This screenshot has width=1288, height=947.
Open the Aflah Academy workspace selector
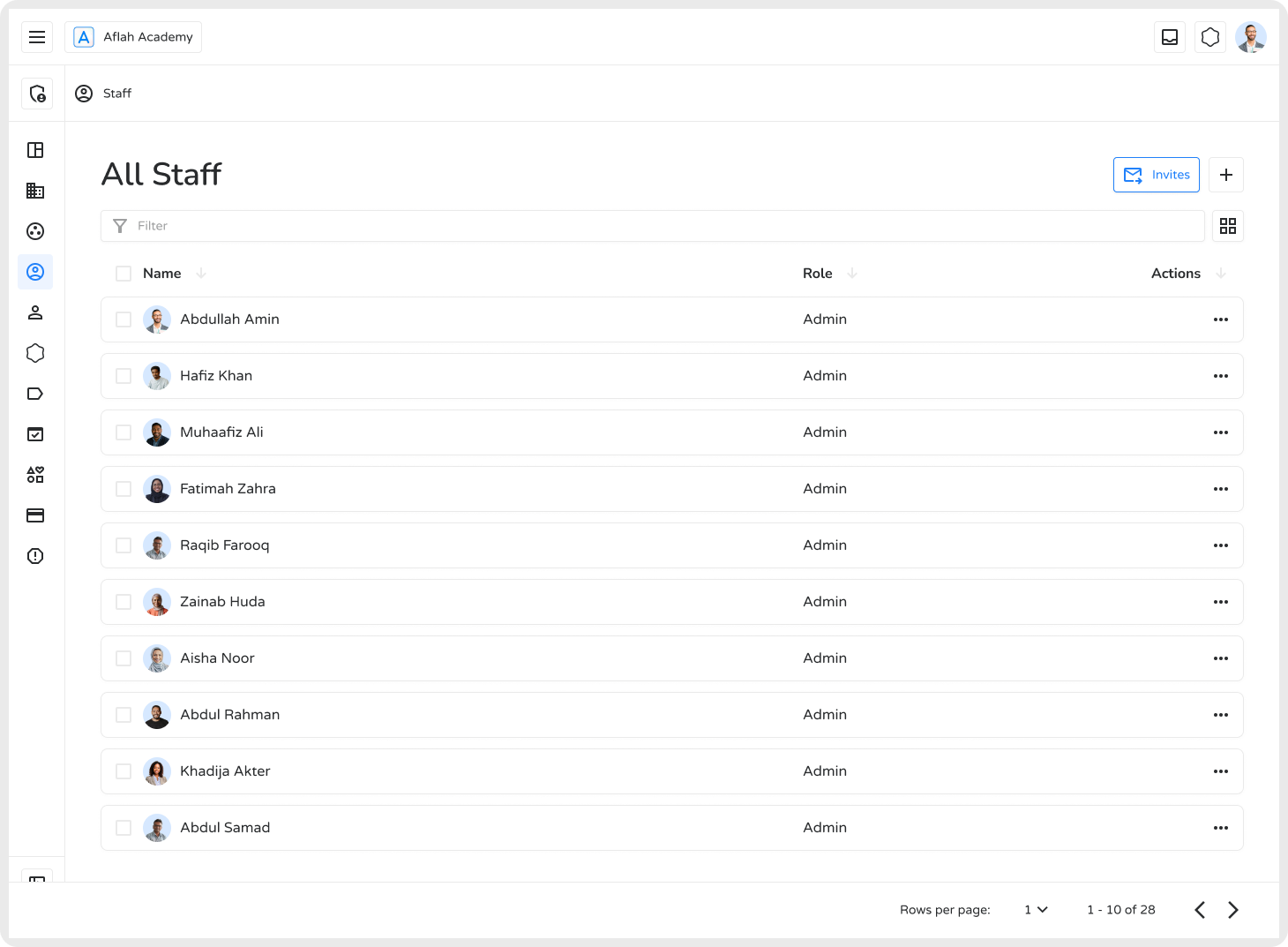point(133,37)
